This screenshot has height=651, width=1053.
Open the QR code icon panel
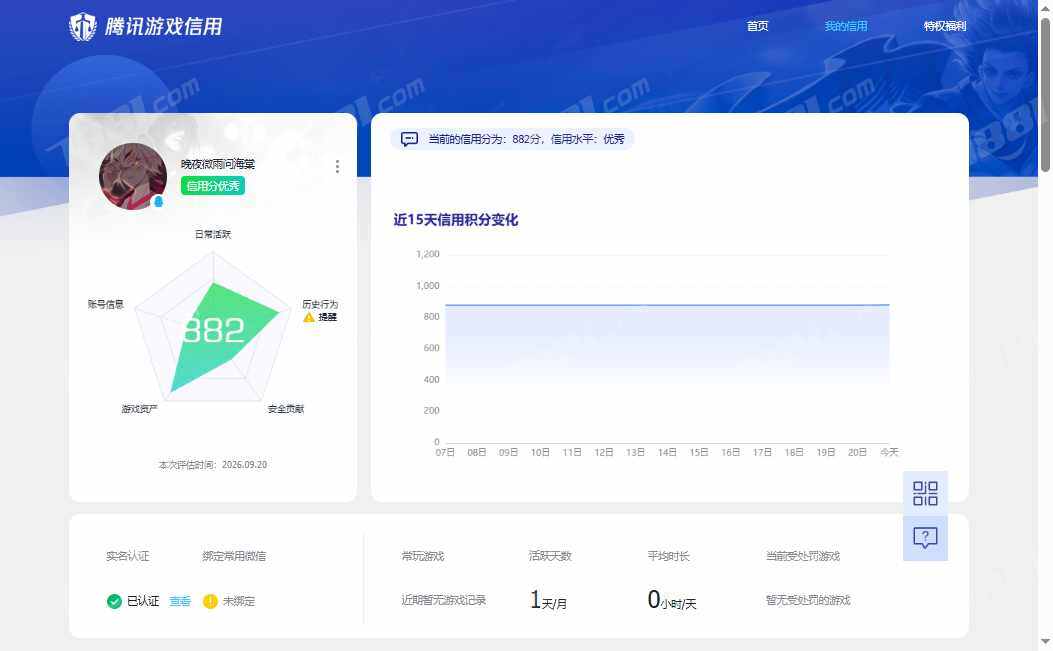(x=925, y=493)
